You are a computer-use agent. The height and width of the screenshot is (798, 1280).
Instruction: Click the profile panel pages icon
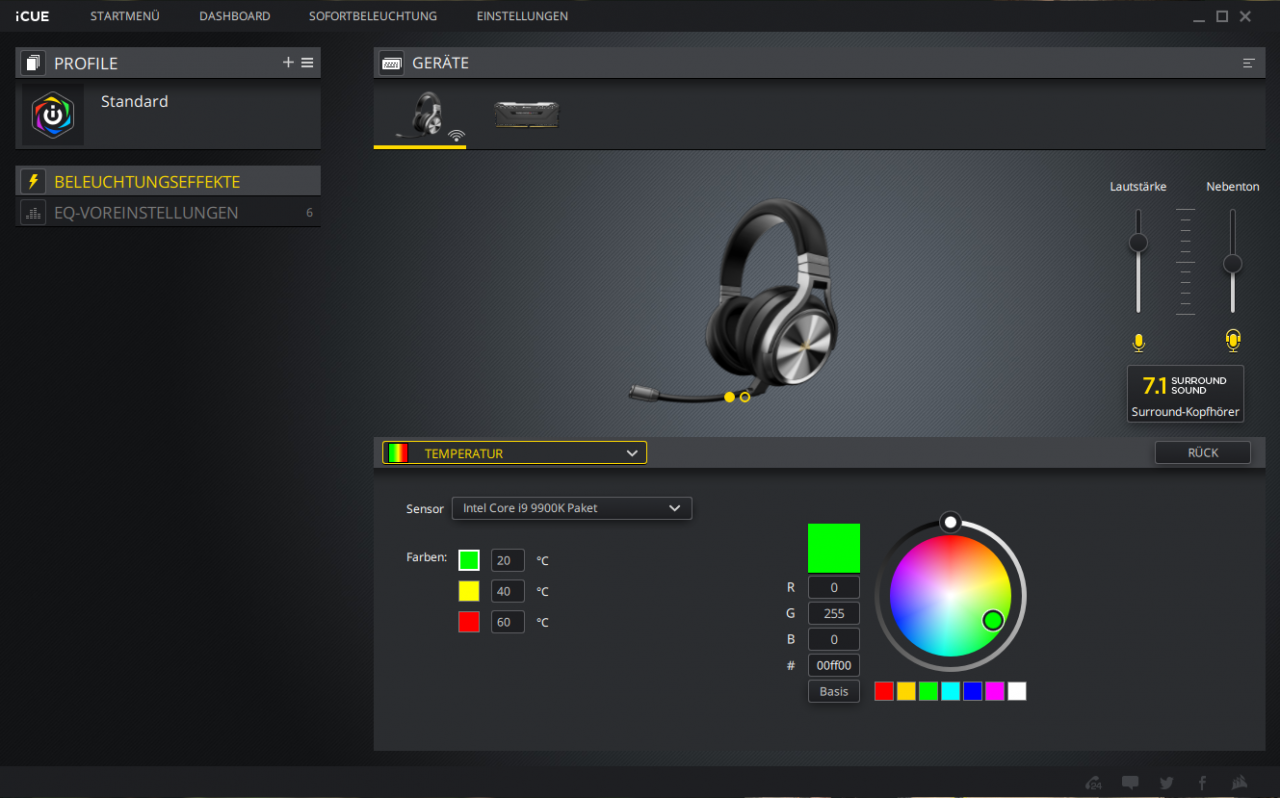33,63
